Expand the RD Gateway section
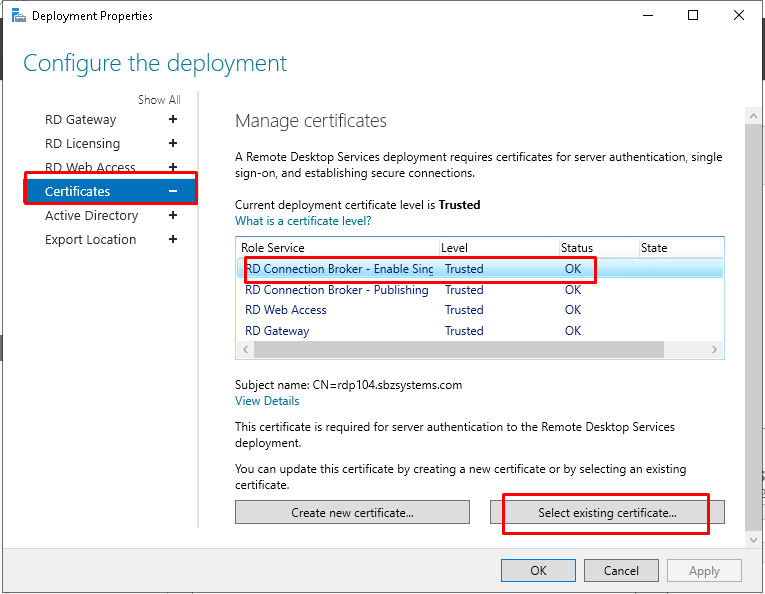The height and width of the screenshot is (594, 765). coord(173,119)
